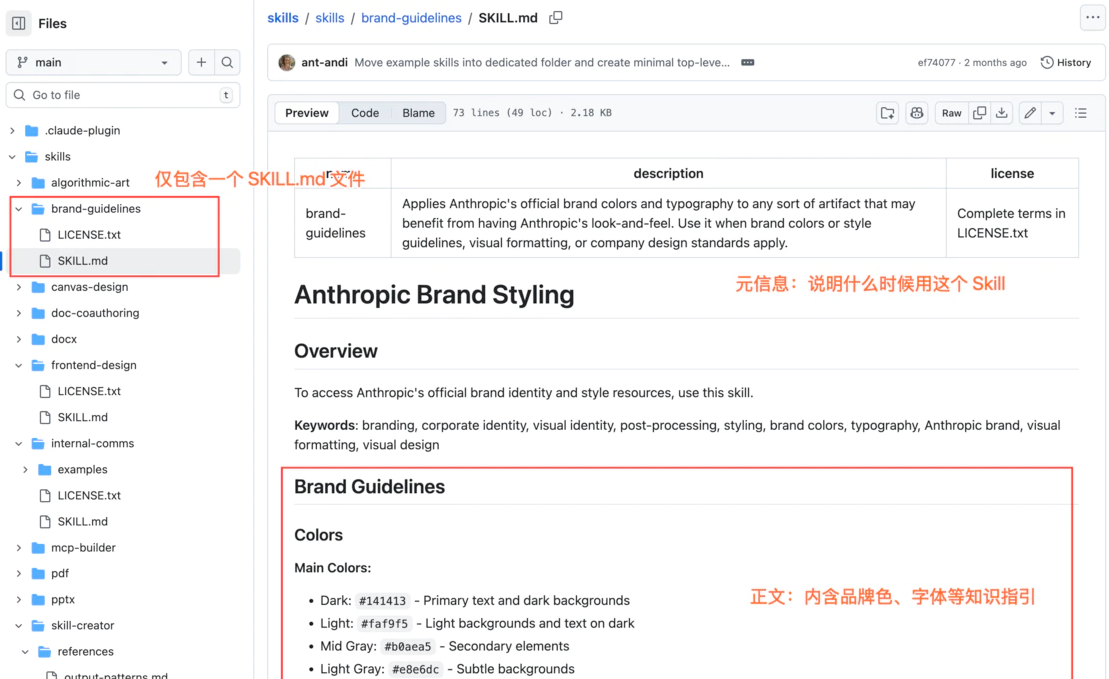Expand the commit message ellipsis button
Screen dimensions: 1109x679
coord(748,62)
